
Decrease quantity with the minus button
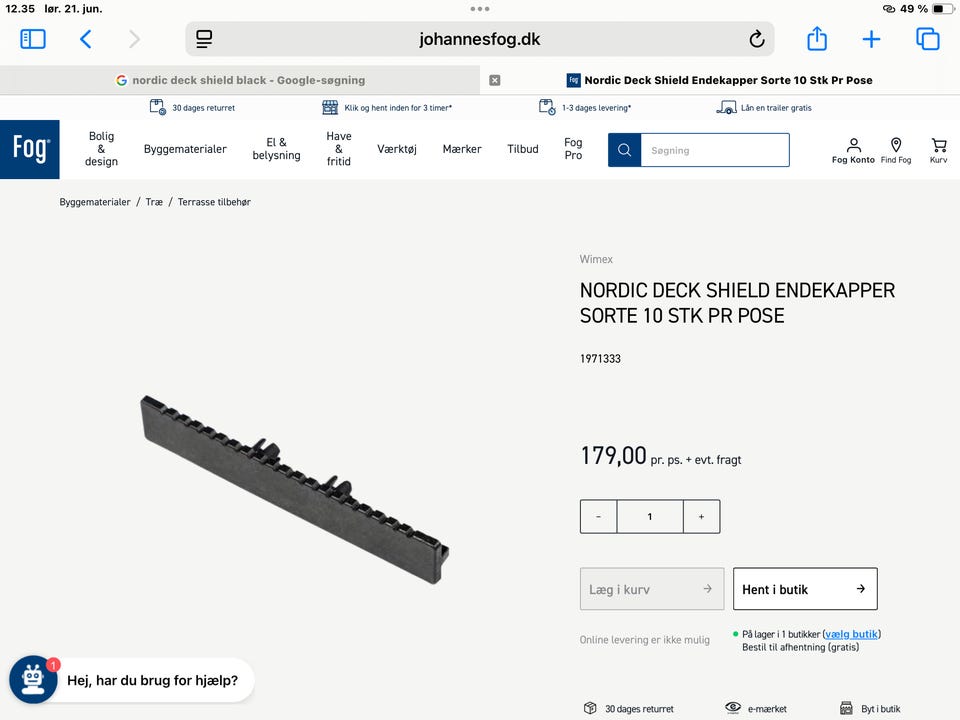click(x=598, y=517)
